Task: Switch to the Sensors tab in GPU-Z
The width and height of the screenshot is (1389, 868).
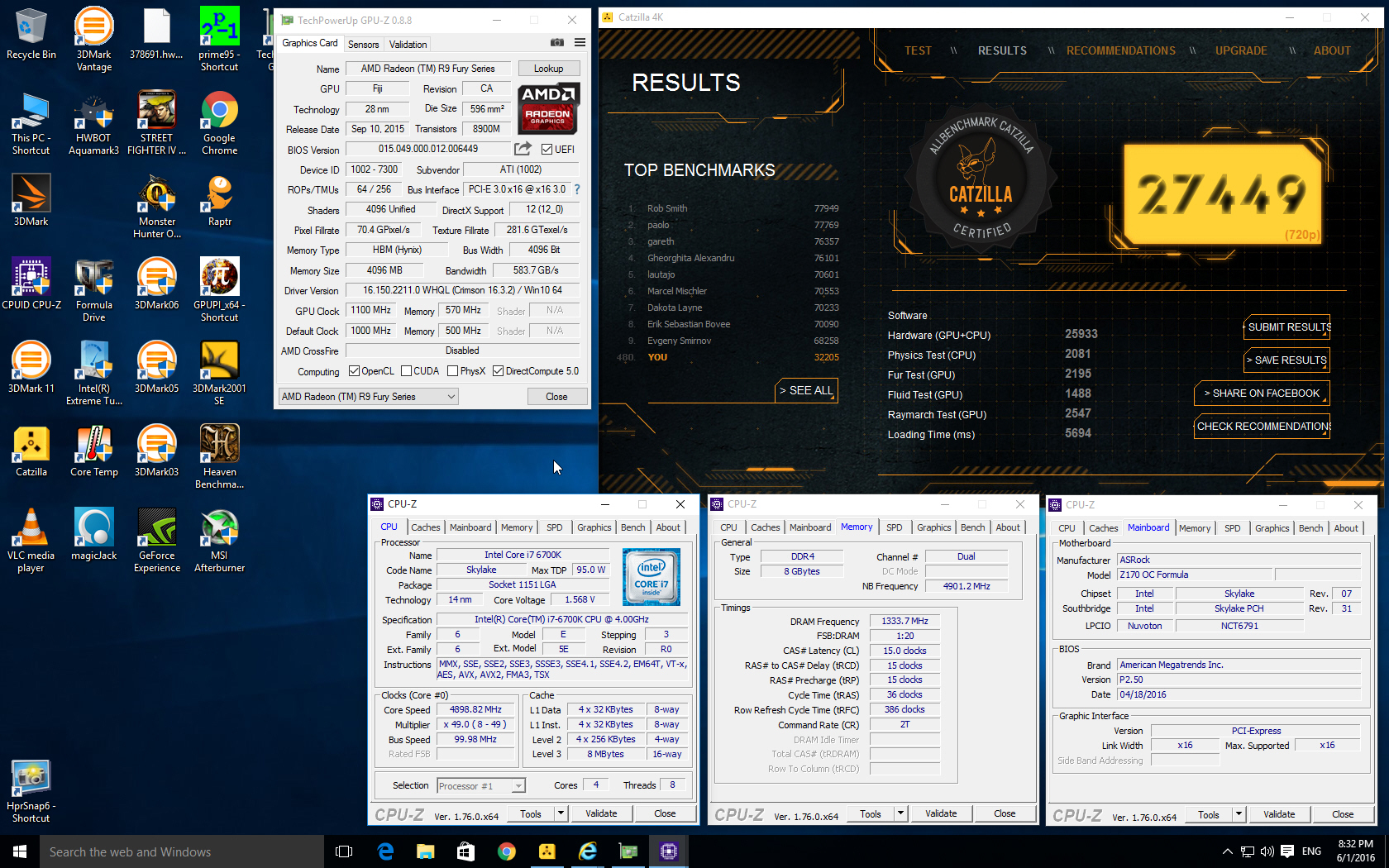Action: click(x=363, y=45)
